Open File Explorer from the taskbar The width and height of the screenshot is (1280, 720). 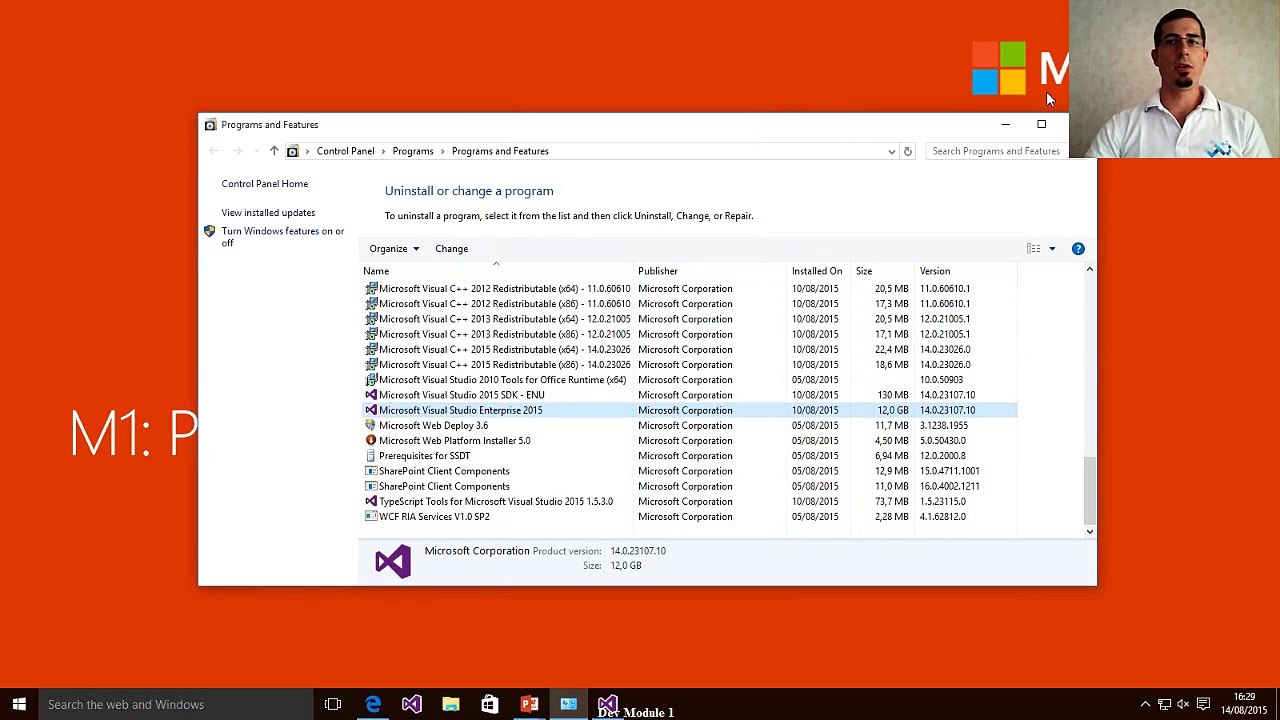click(451, 704)
